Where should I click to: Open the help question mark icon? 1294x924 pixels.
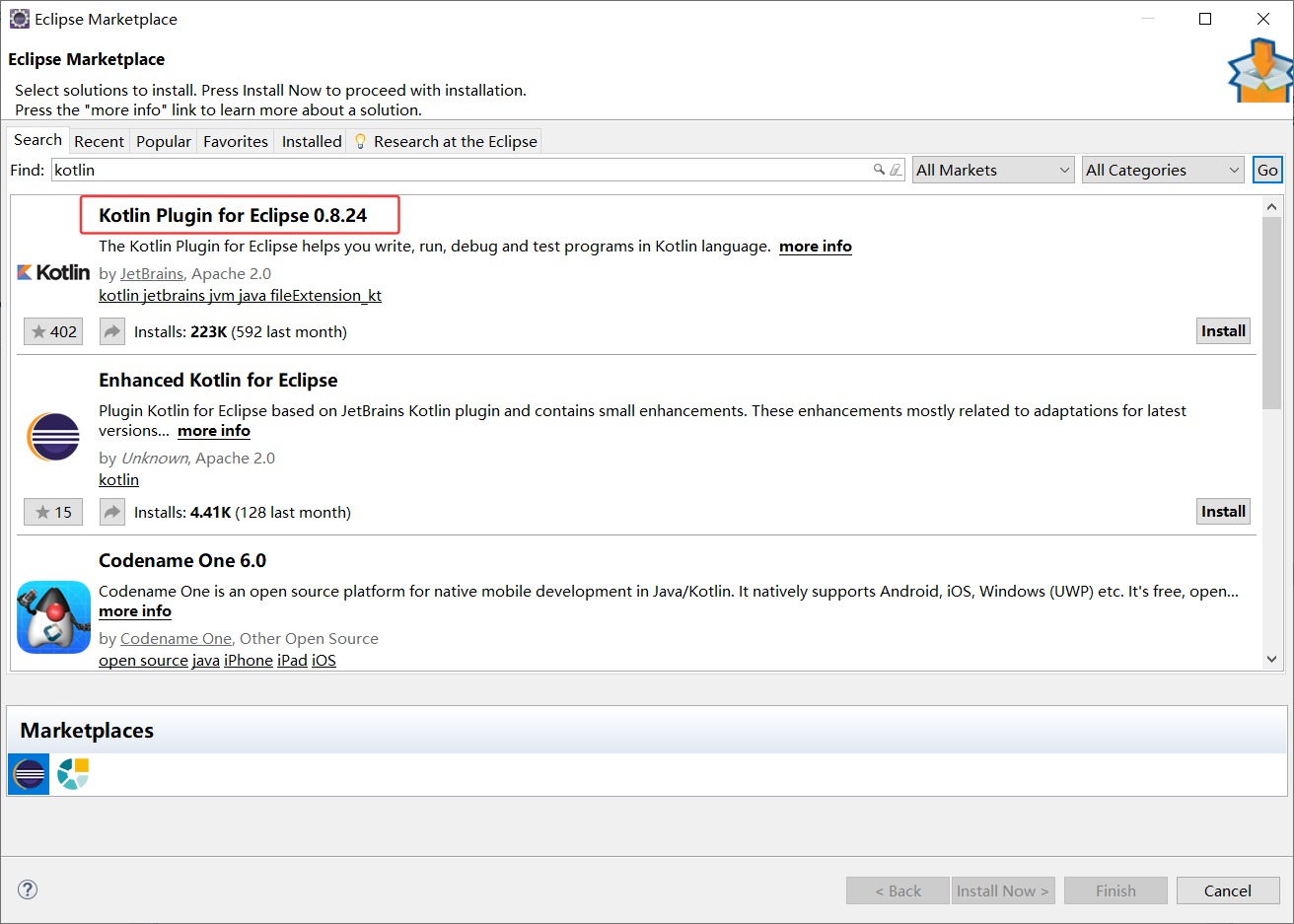(x=28, y=889)
